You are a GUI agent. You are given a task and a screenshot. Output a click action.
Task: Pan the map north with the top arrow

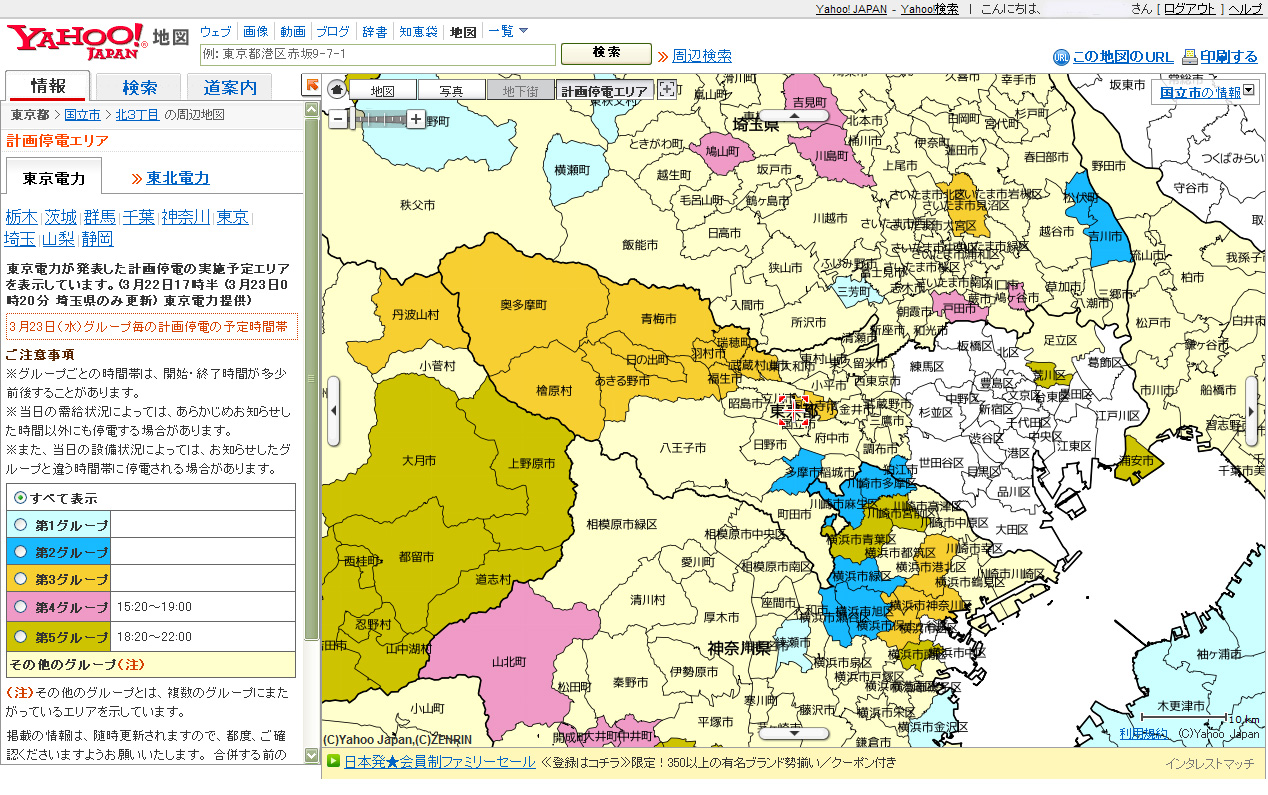coord(794,115)
